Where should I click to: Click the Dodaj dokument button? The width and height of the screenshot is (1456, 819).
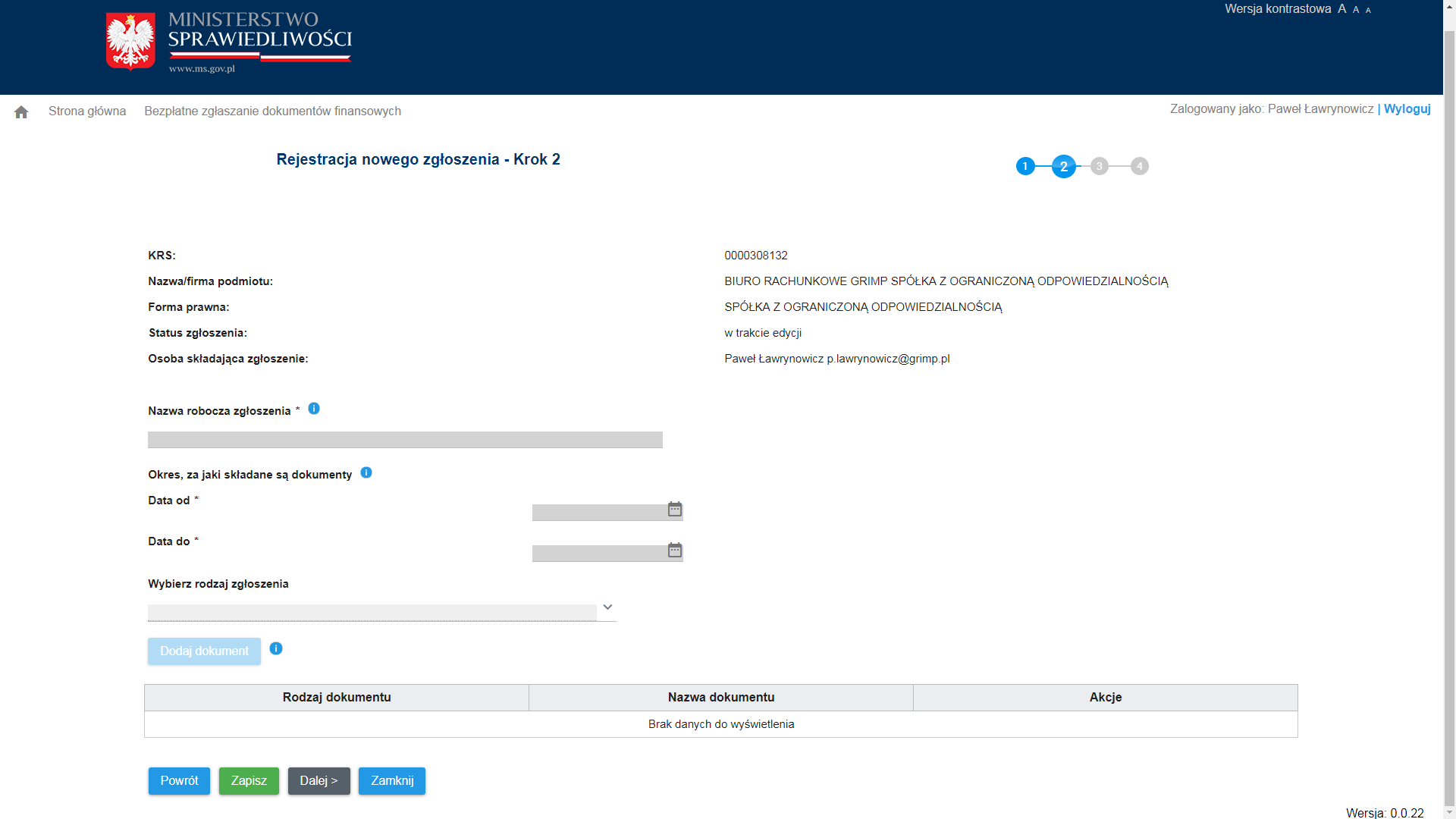[x=204, y=651]
